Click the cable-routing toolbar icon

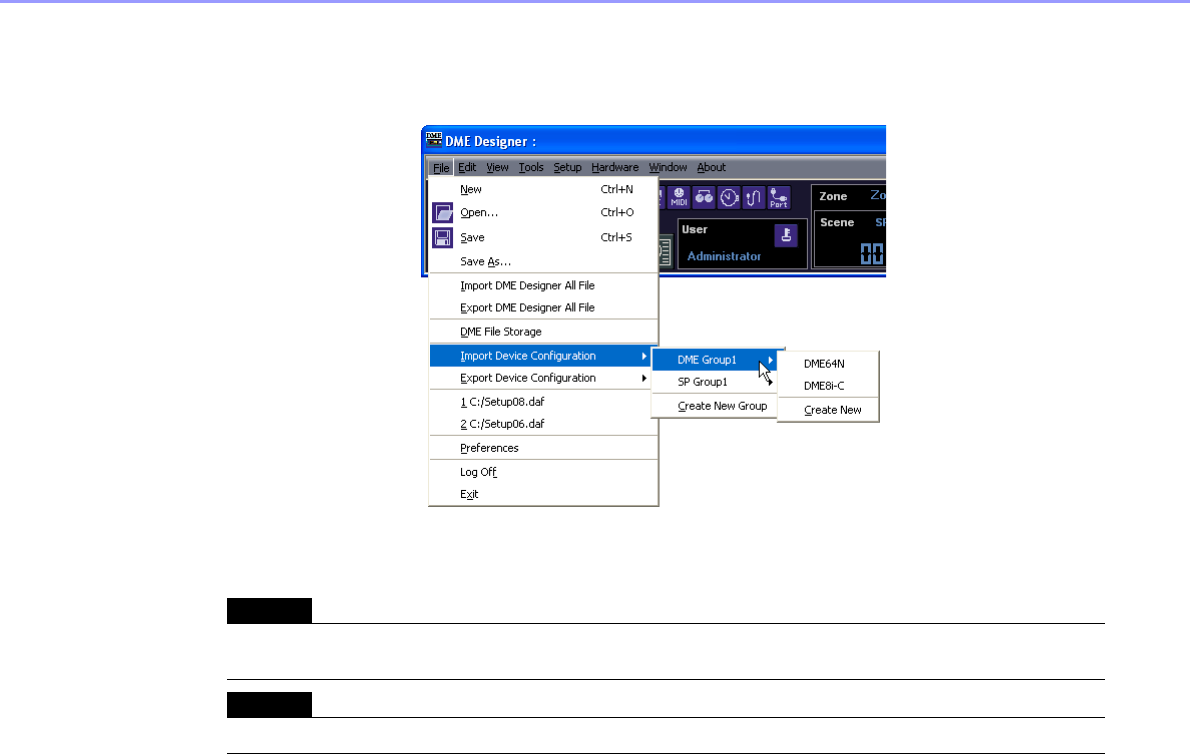pos(754,197)
